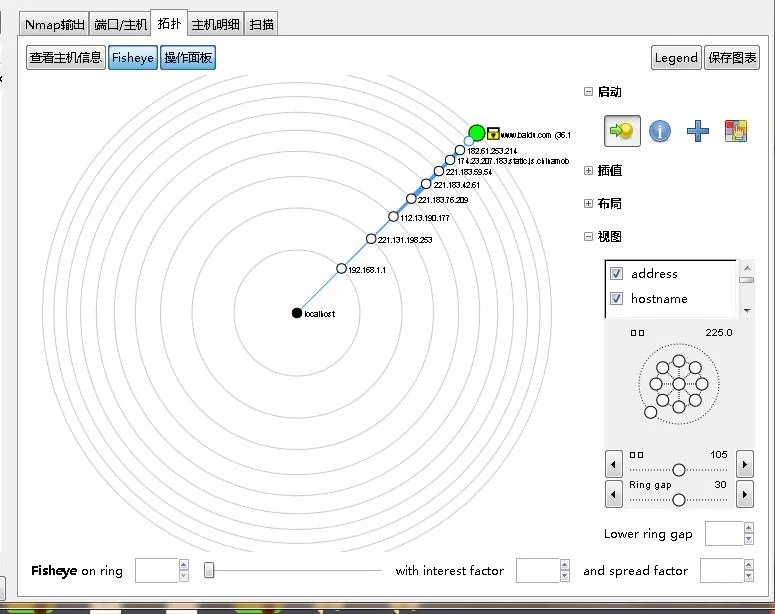Select node 182.61.253.214
Screen dimensions: 775x614
460,150
